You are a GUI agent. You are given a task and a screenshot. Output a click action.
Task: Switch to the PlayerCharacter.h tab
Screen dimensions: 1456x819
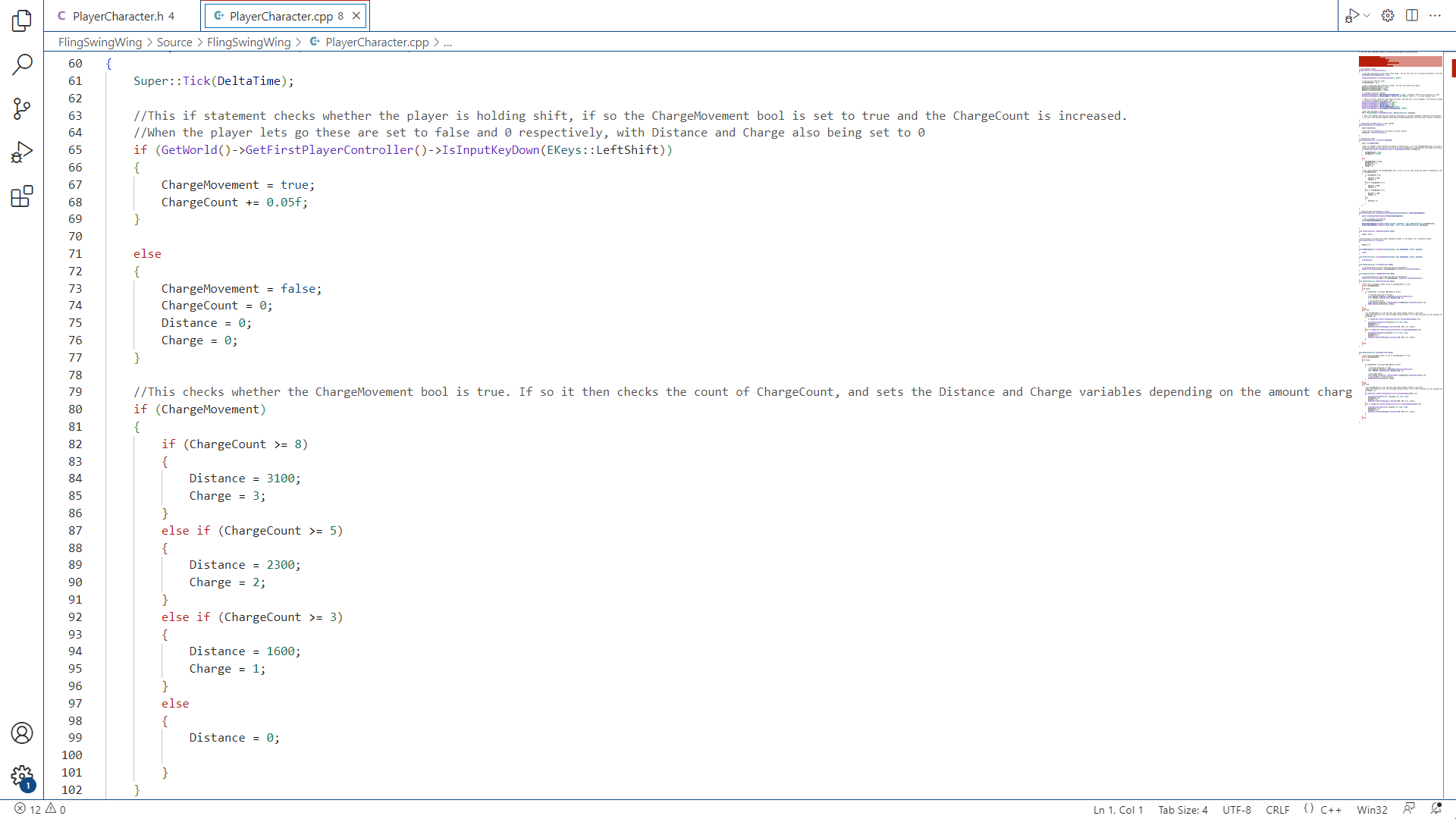tap(118, 16)
